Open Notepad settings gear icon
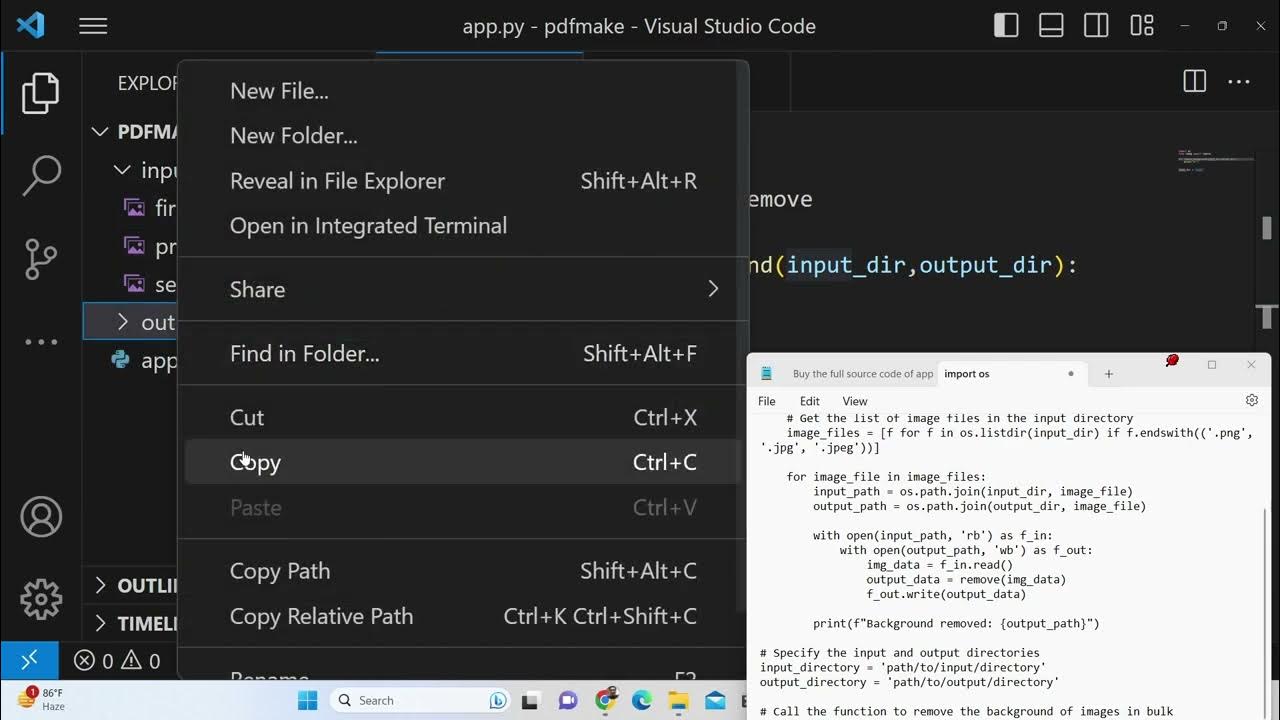Image resolution: width=1280 pixels, height=720 pixels. coord(1251,401)
